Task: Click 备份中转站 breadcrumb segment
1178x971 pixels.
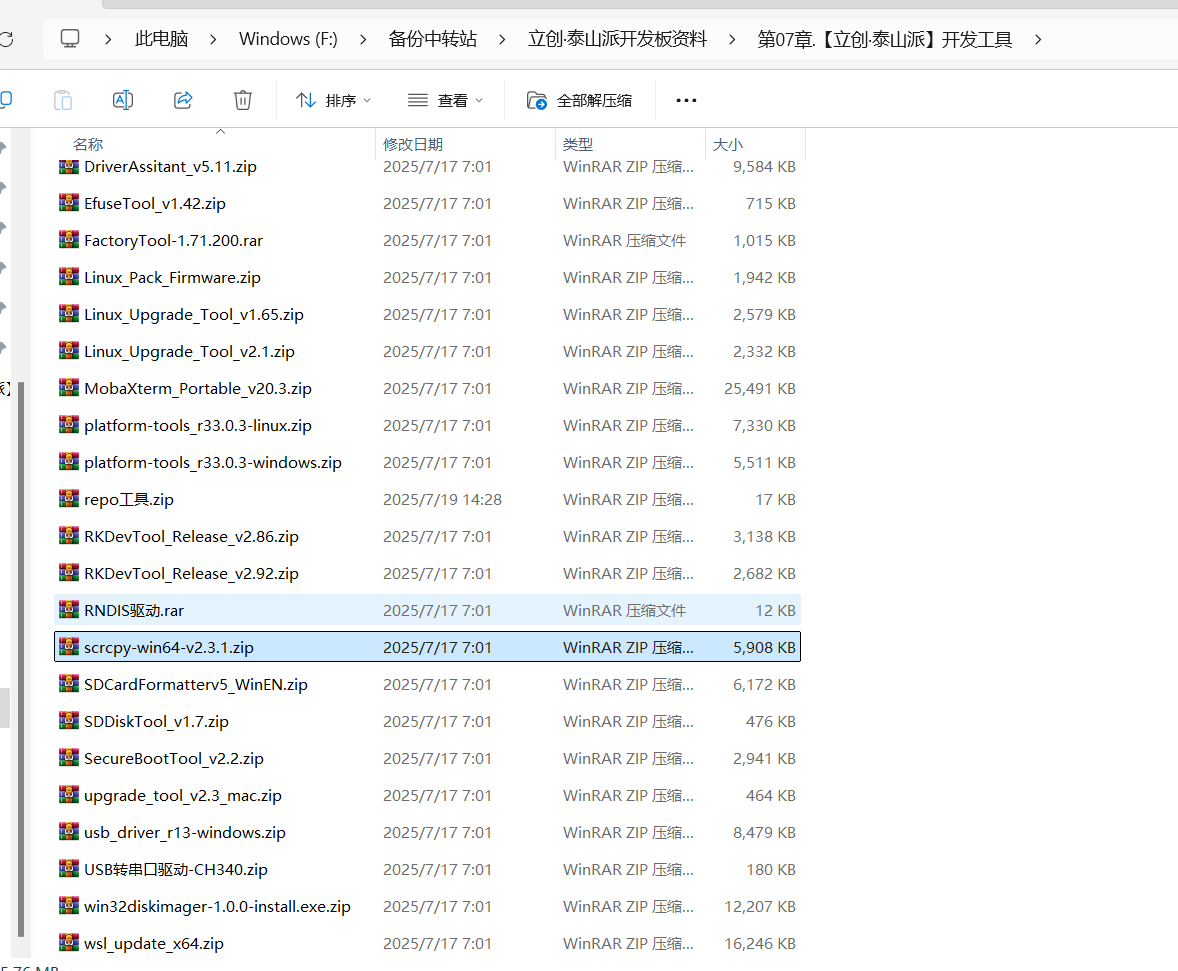Action: (x=433, y=39)
